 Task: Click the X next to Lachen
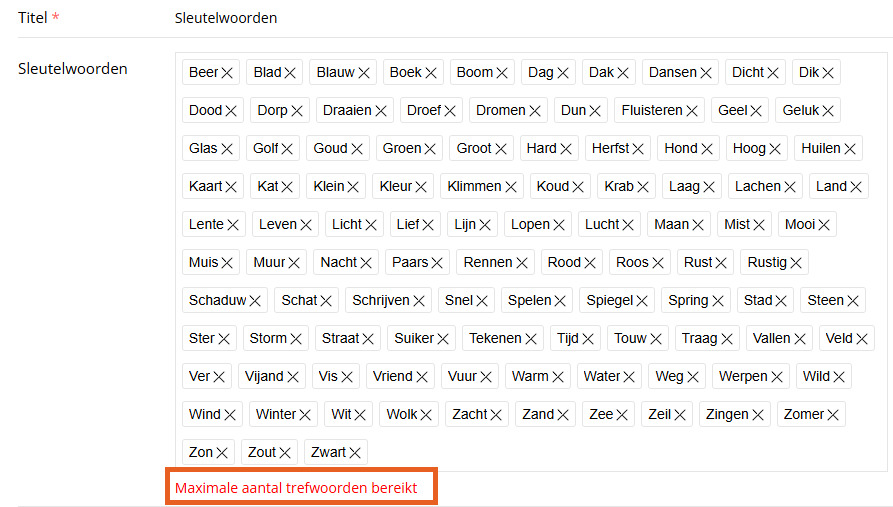790,187
